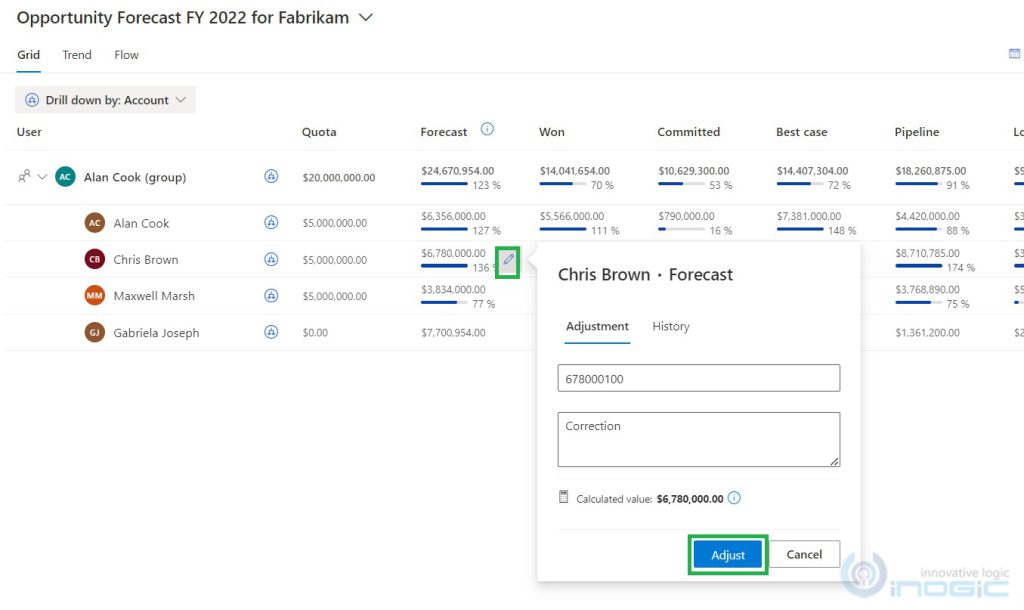Click the Adjust button

point(727,554)
